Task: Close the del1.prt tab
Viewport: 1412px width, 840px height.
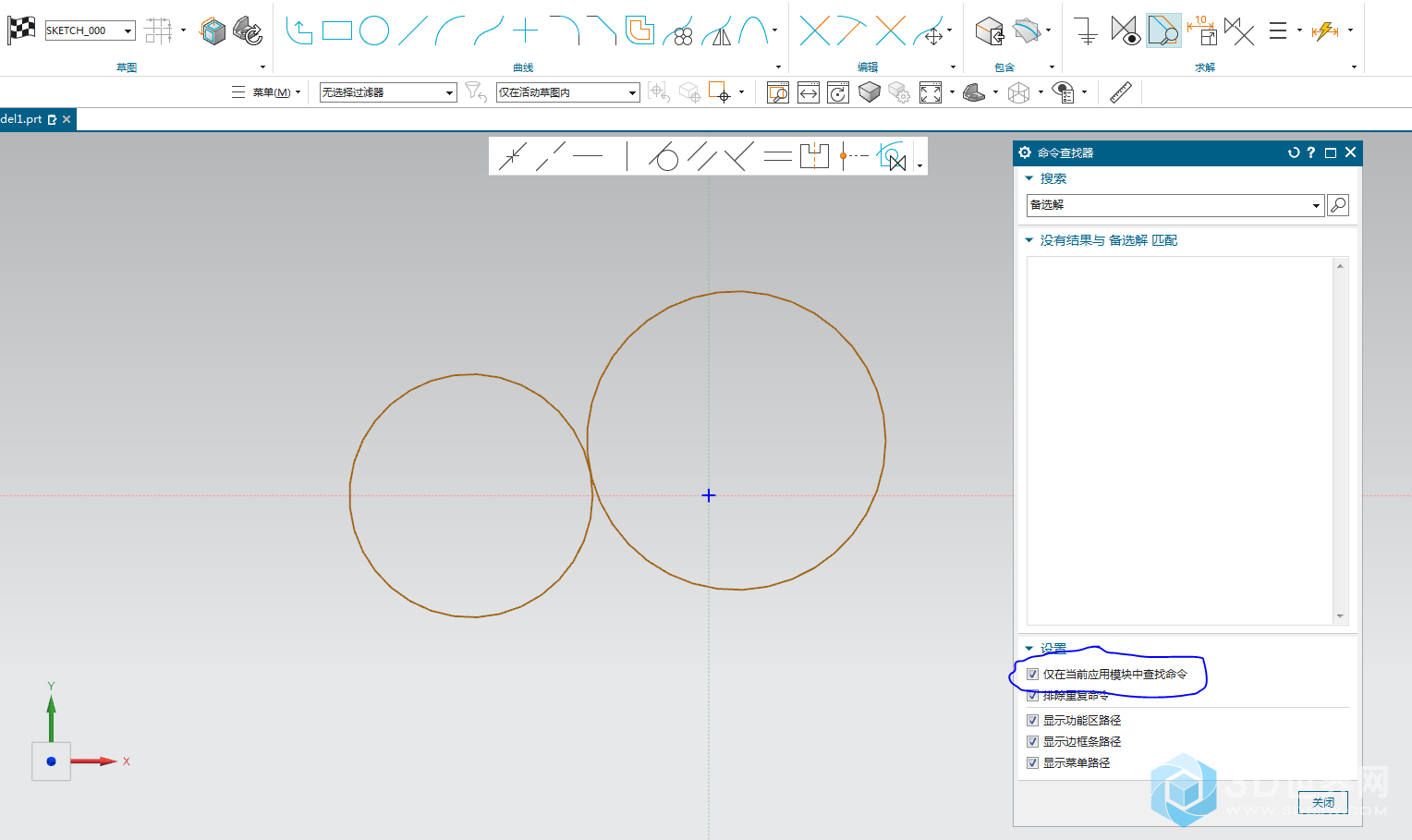Action: (67, 119)
